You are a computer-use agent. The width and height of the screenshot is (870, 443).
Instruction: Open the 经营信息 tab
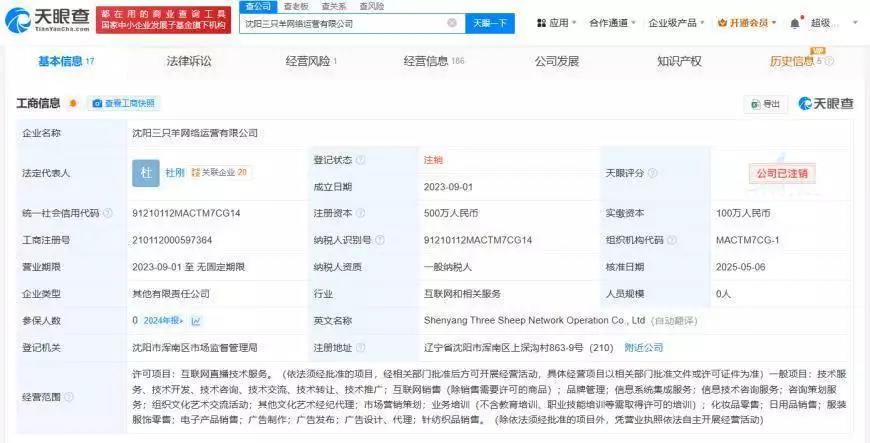click(x=434, y=62)
